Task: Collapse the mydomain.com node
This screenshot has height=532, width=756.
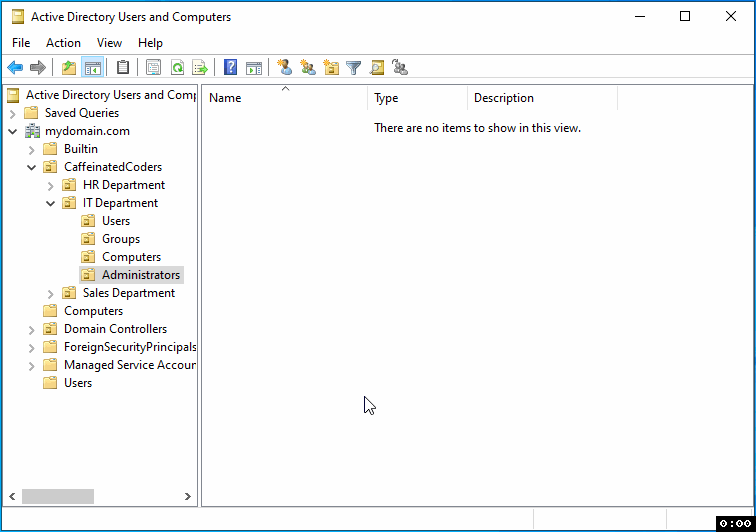Action: (x=13, y=131)
